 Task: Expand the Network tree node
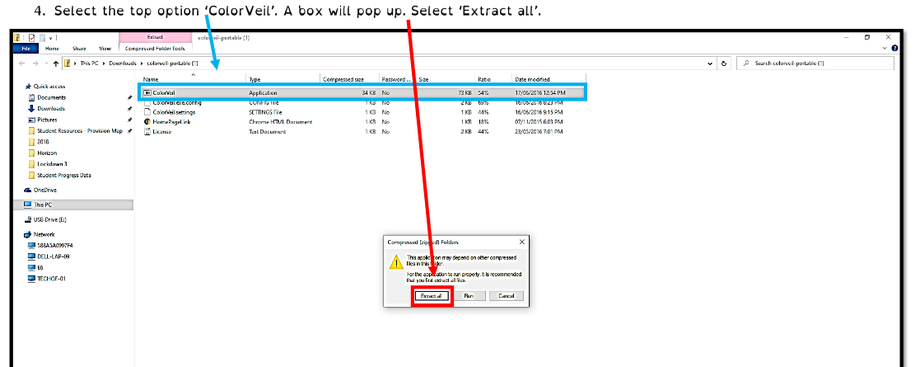pos(40,234)
